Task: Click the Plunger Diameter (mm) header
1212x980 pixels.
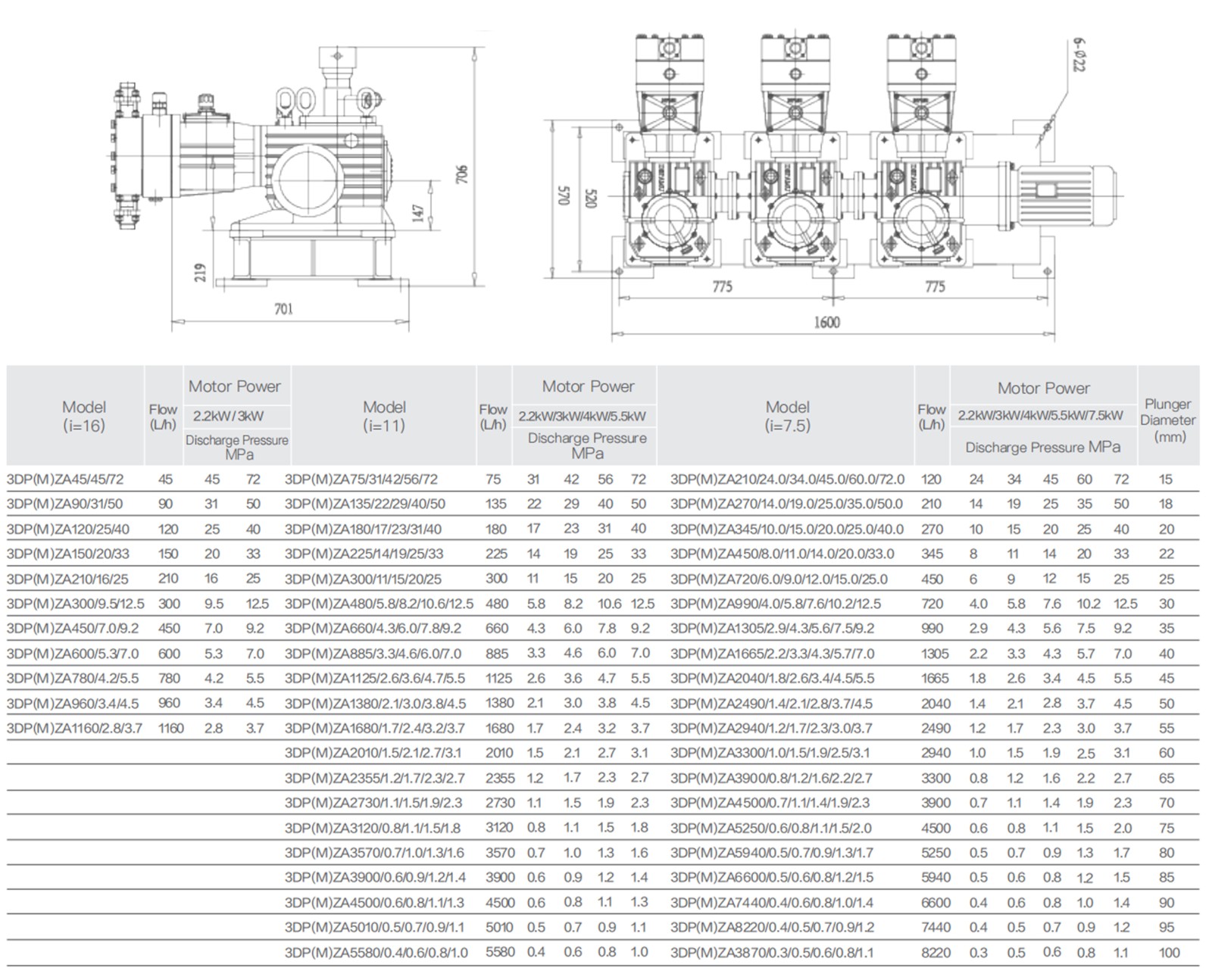Action: [1167, 420]
